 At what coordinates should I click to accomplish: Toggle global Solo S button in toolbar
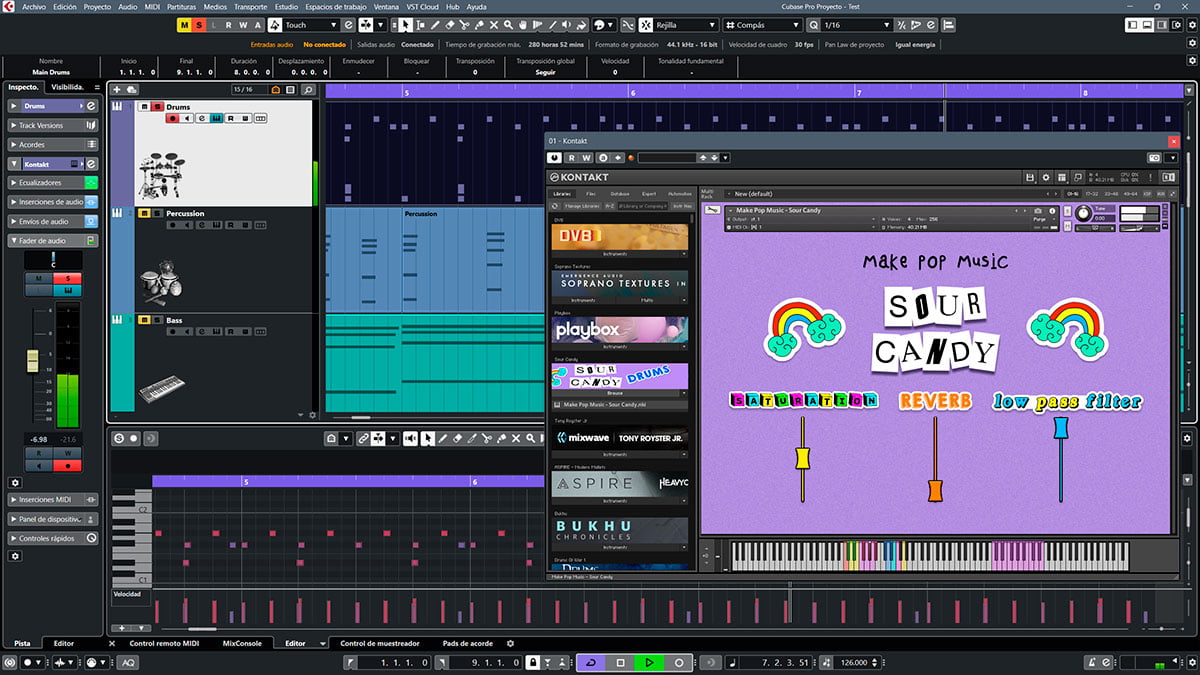click(199, 25)
